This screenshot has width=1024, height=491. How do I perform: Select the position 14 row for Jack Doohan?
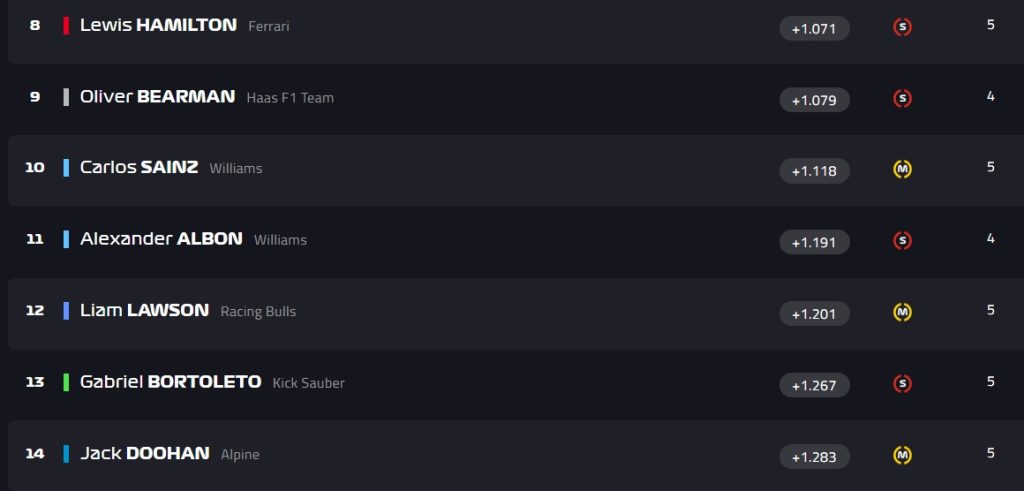coord(516,455)
